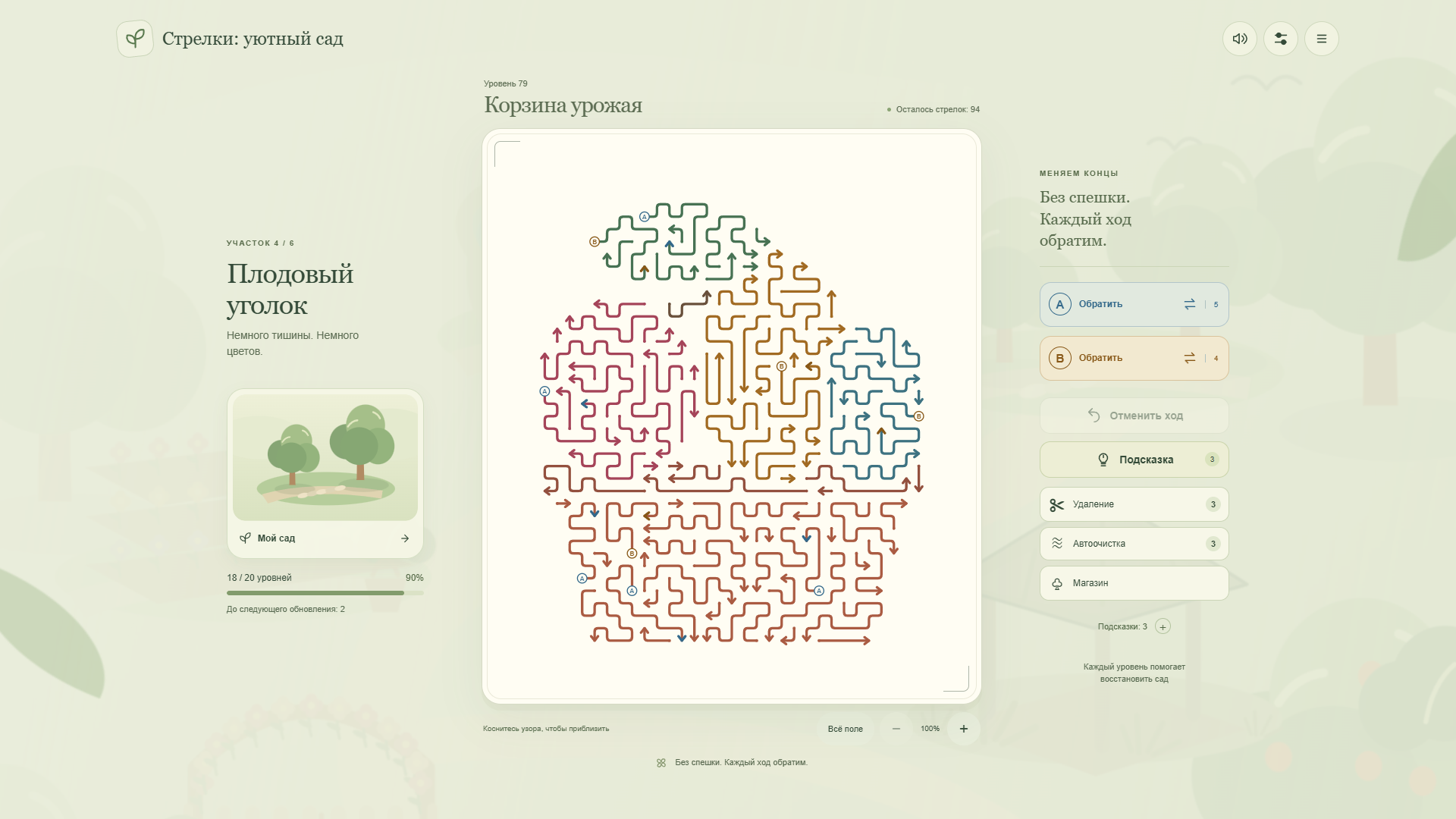Use the Подсказка hint button
Screen dimensions: 1456x819
pyautogui.click(x=1134, y=460)
